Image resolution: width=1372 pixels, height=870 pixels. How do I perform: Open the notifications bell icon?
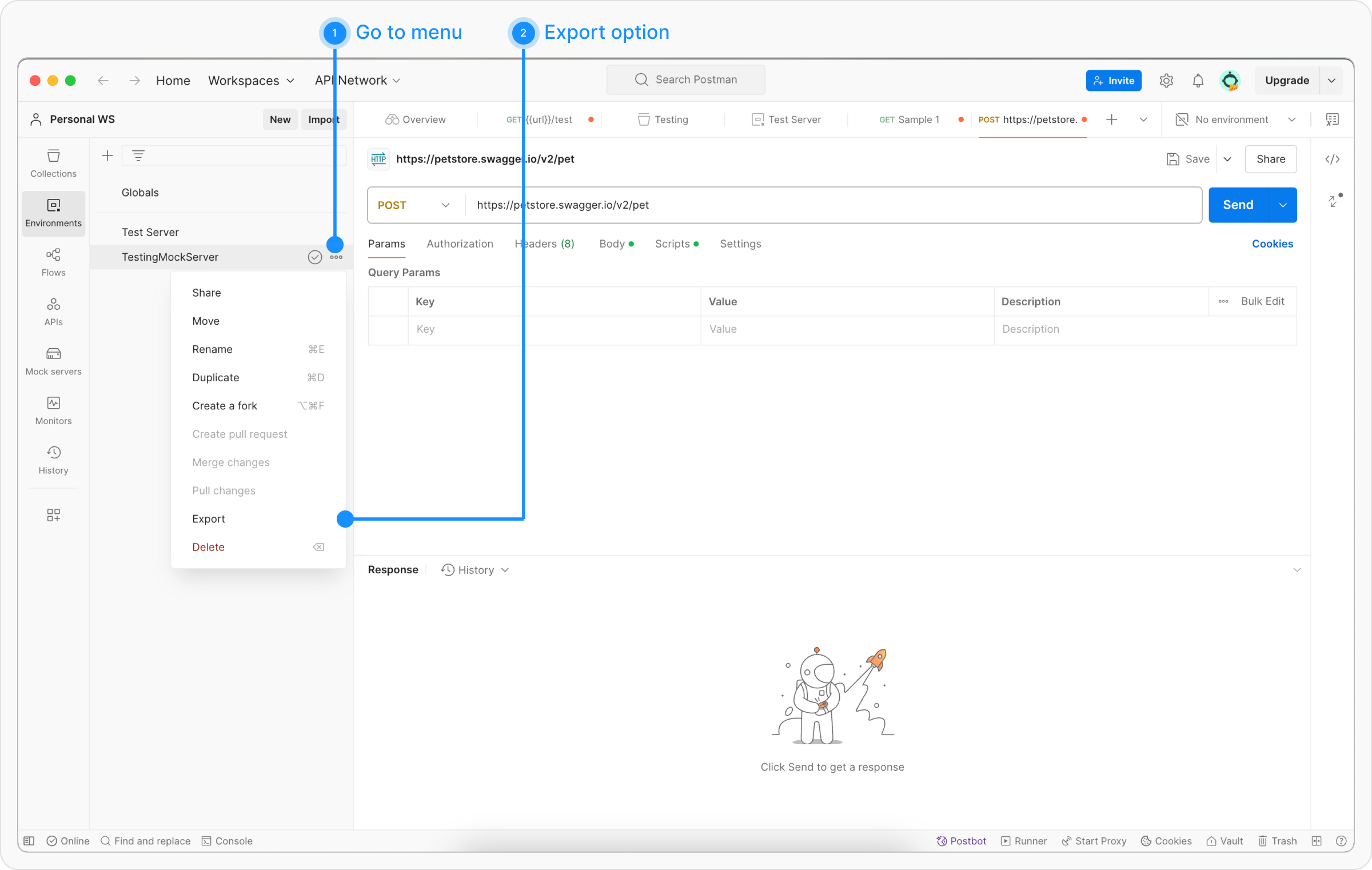[x=1198, y=81]
